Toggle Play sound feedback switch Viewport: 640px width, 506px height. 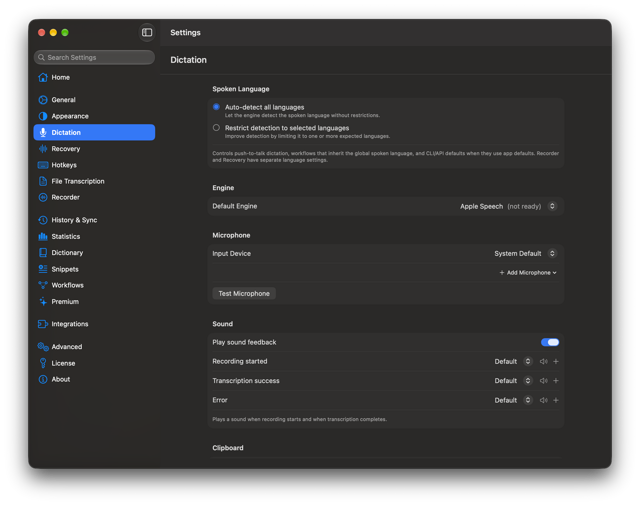coord(550,342)
